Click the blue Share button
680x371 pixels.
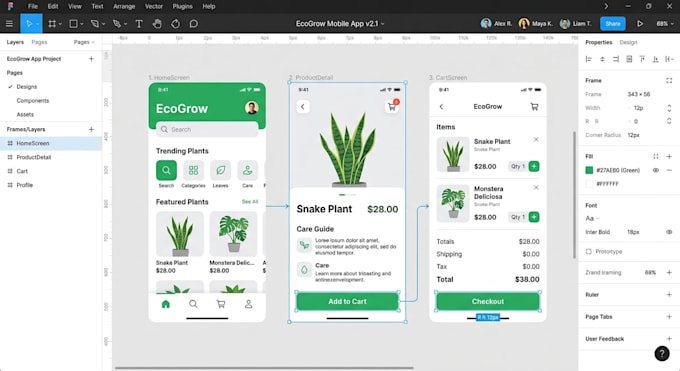tap(613, 23)
